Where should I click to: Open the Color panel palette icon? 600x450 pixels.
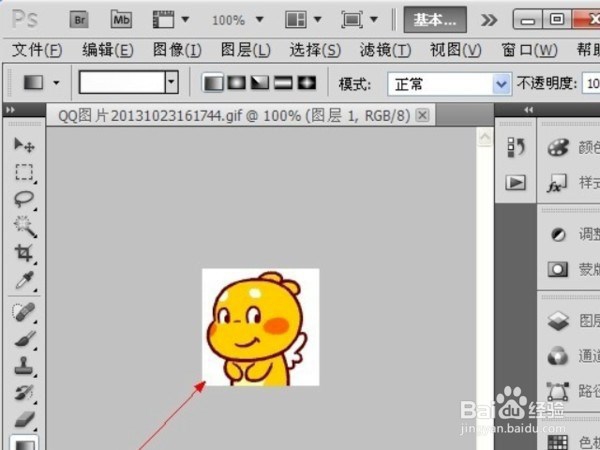[x=558, y=147]
